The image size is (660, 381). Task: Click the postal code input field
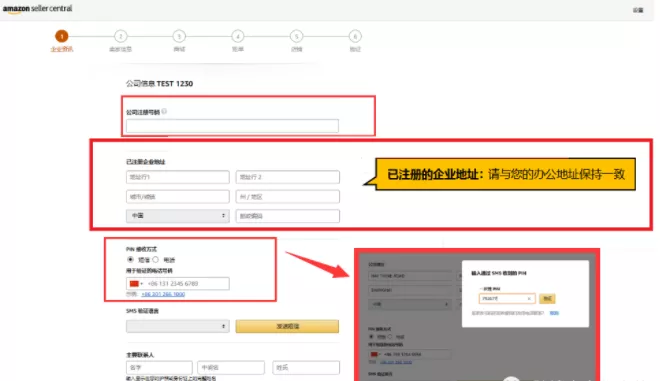(x=287, y=216)
